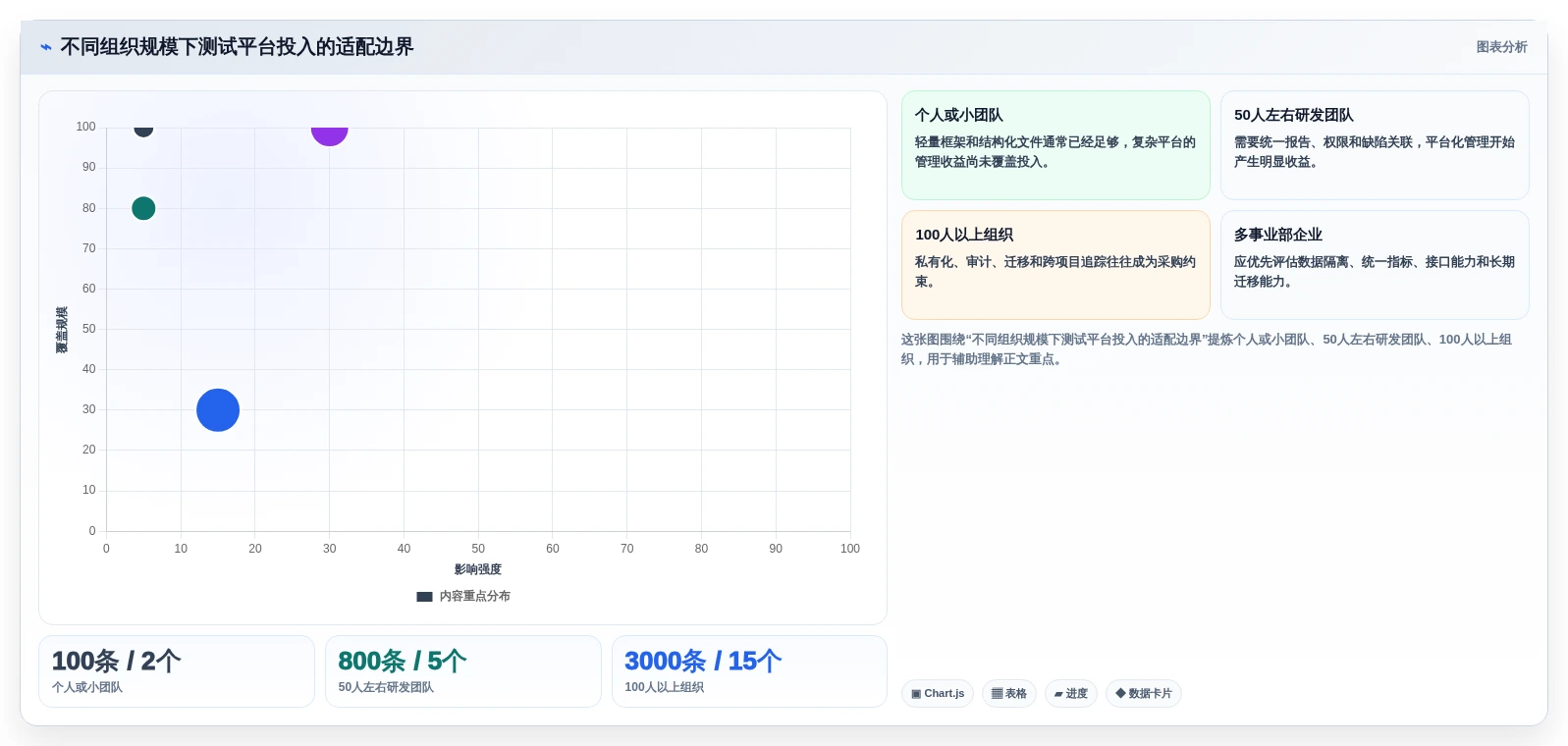Select the 100人以上组织 card
1568x746 pixels.
click(x=1055, y=265)
